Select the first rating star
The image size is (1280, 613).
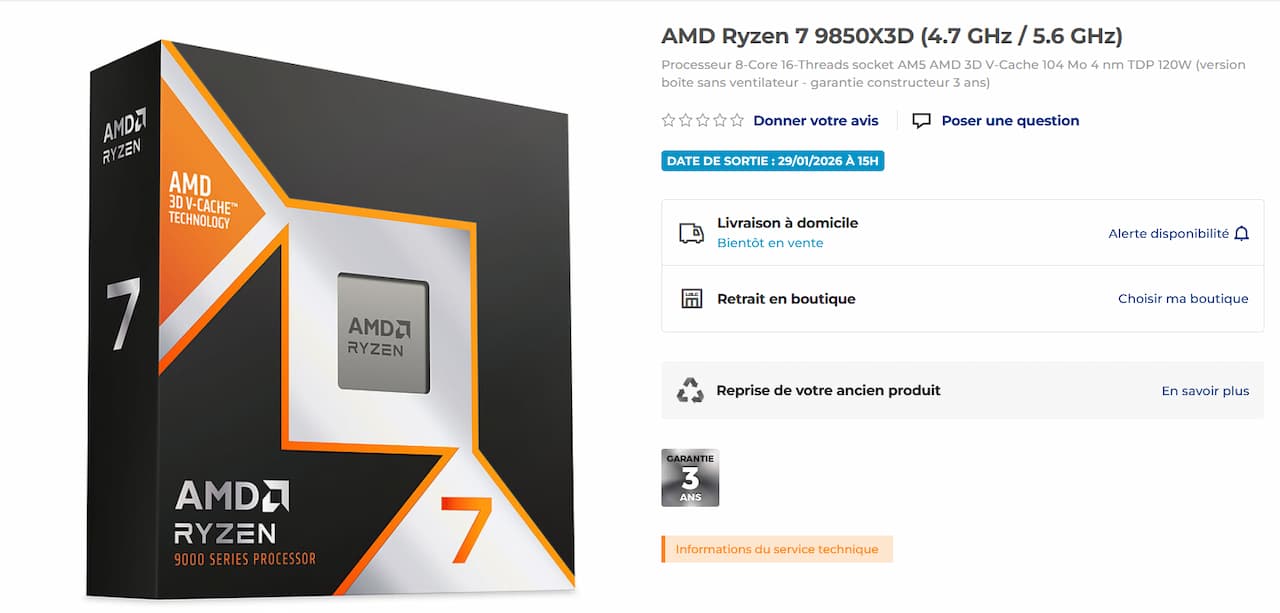click(669, 120)
